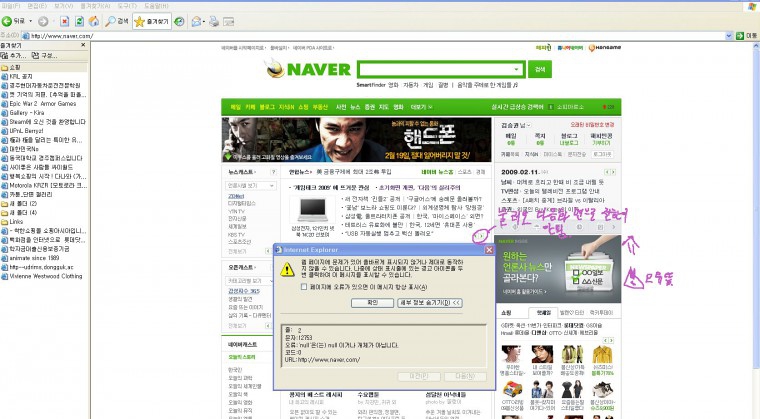Screen dimensions: 760x419
Task: Expand the Back button history dropdown arrow
Action: point(31,21)
